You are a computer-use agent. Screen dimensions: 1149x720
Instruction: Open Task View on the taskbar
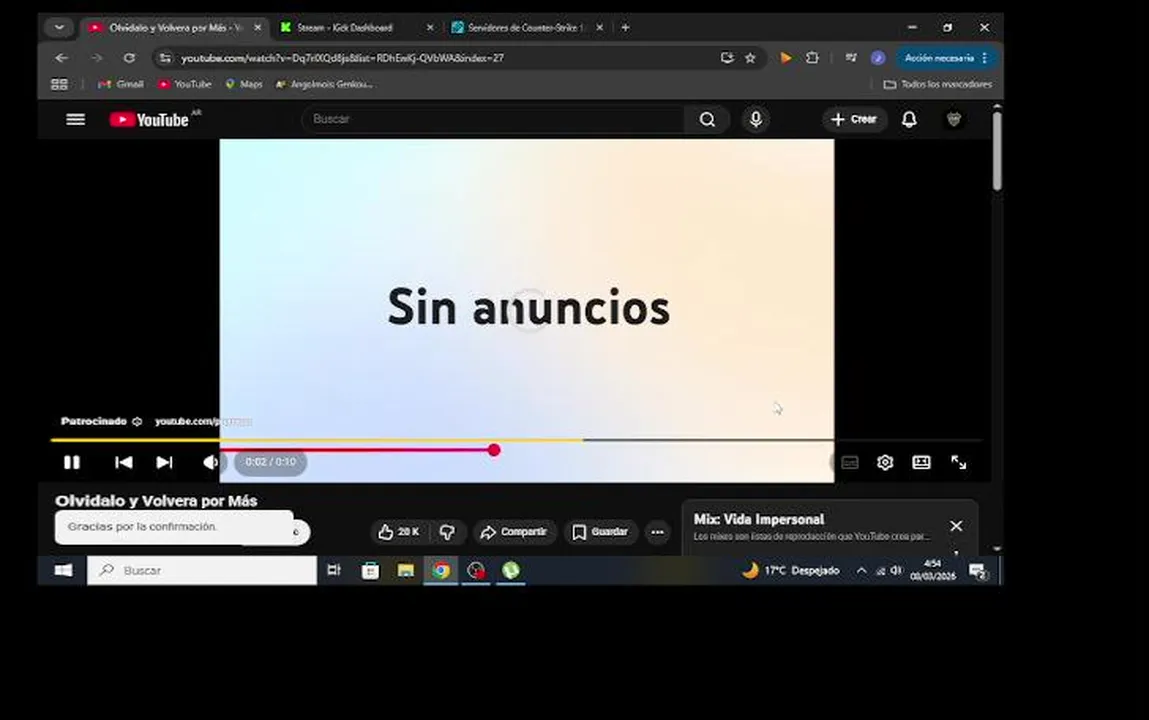coord(333,571)
